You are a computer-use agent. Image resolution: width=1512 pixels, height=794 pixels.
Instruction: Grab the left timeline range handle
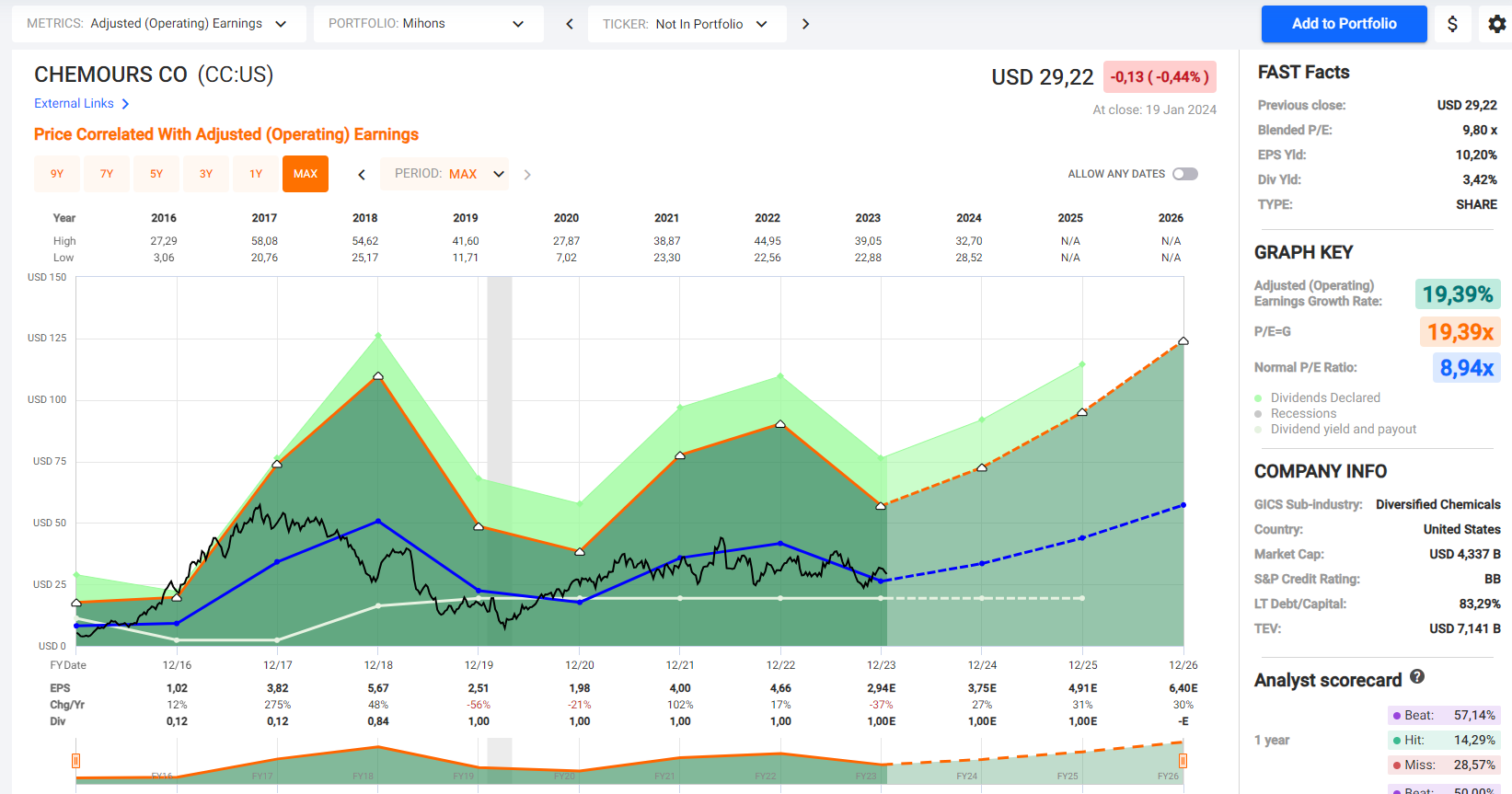75,761
